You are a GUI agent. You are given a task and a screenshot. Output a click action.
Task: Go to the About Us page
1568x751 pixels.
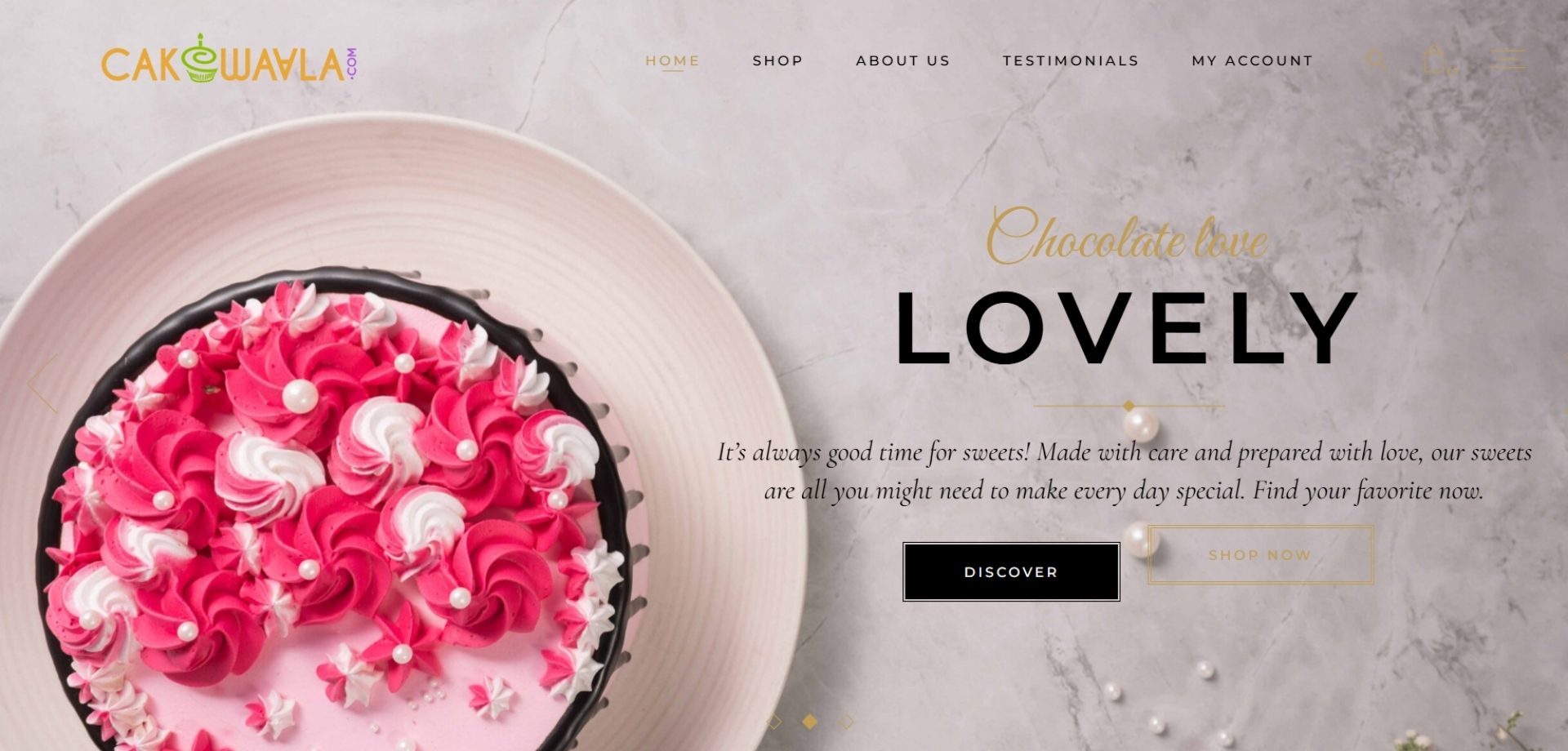(x=903, y=60)
